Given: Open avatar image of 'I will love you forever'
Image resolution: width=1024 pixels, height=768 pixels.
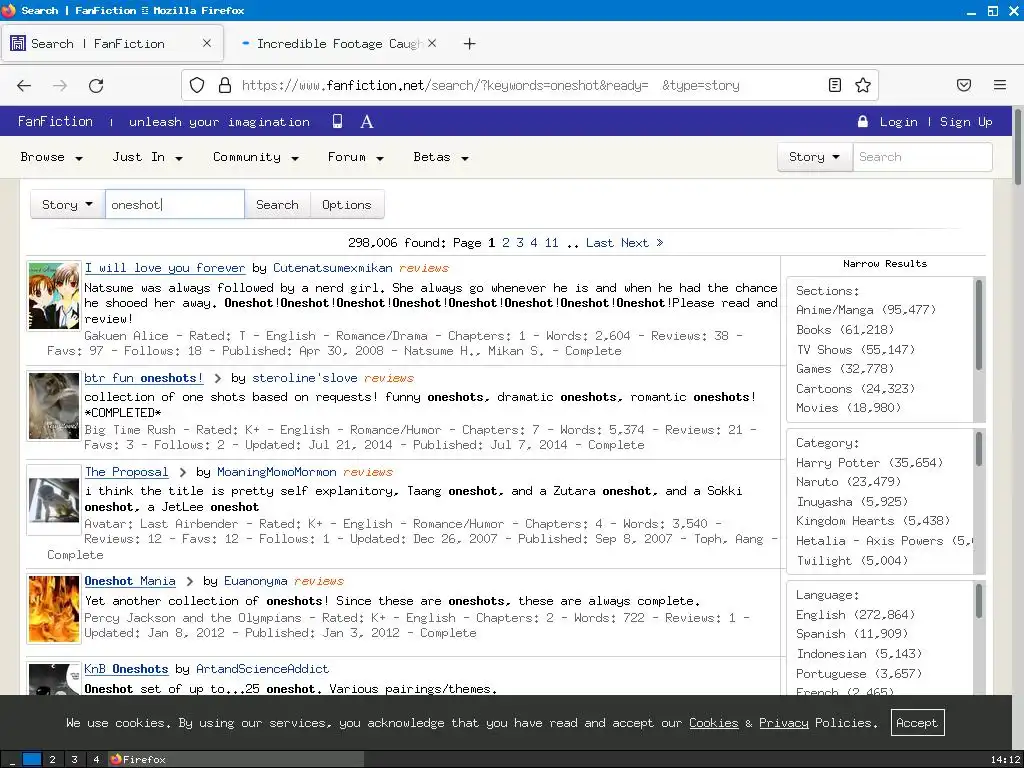Looking at the screenshot, I should (54, 296).
